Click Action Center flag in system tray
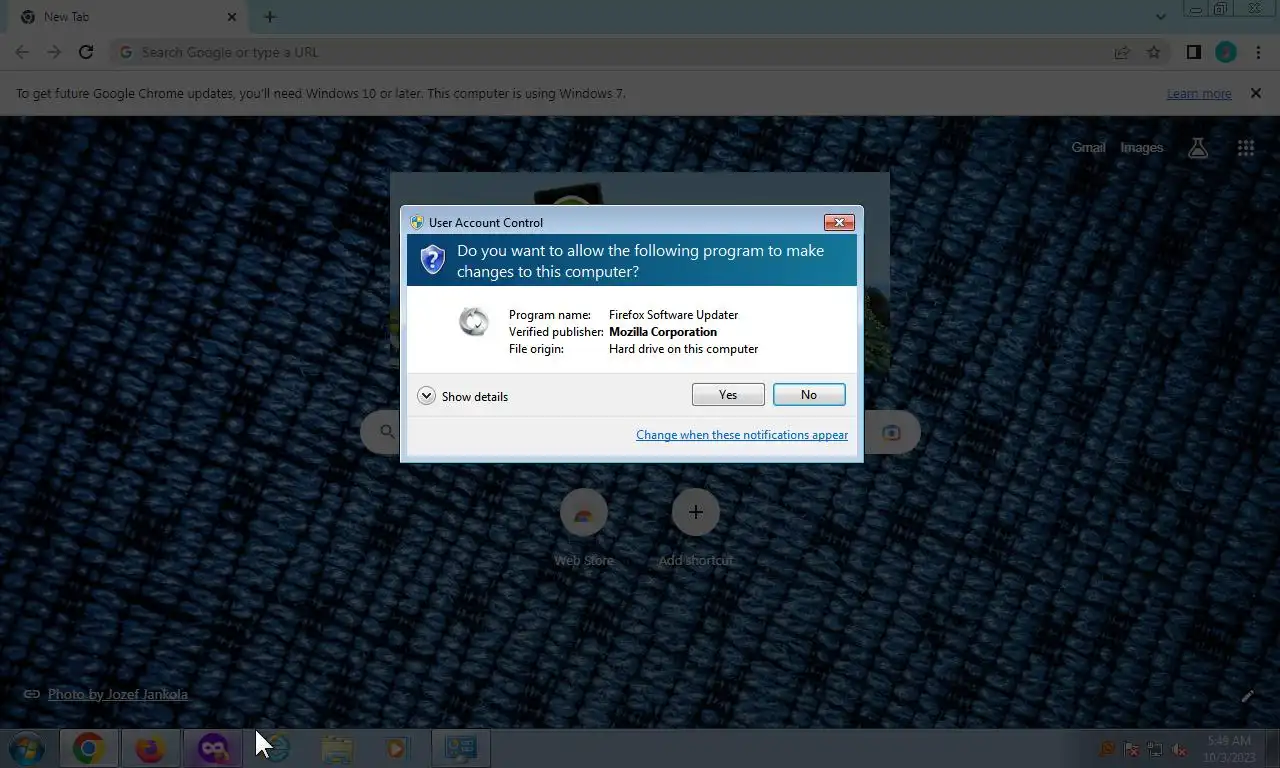1280x768 pixels. 1132,749
